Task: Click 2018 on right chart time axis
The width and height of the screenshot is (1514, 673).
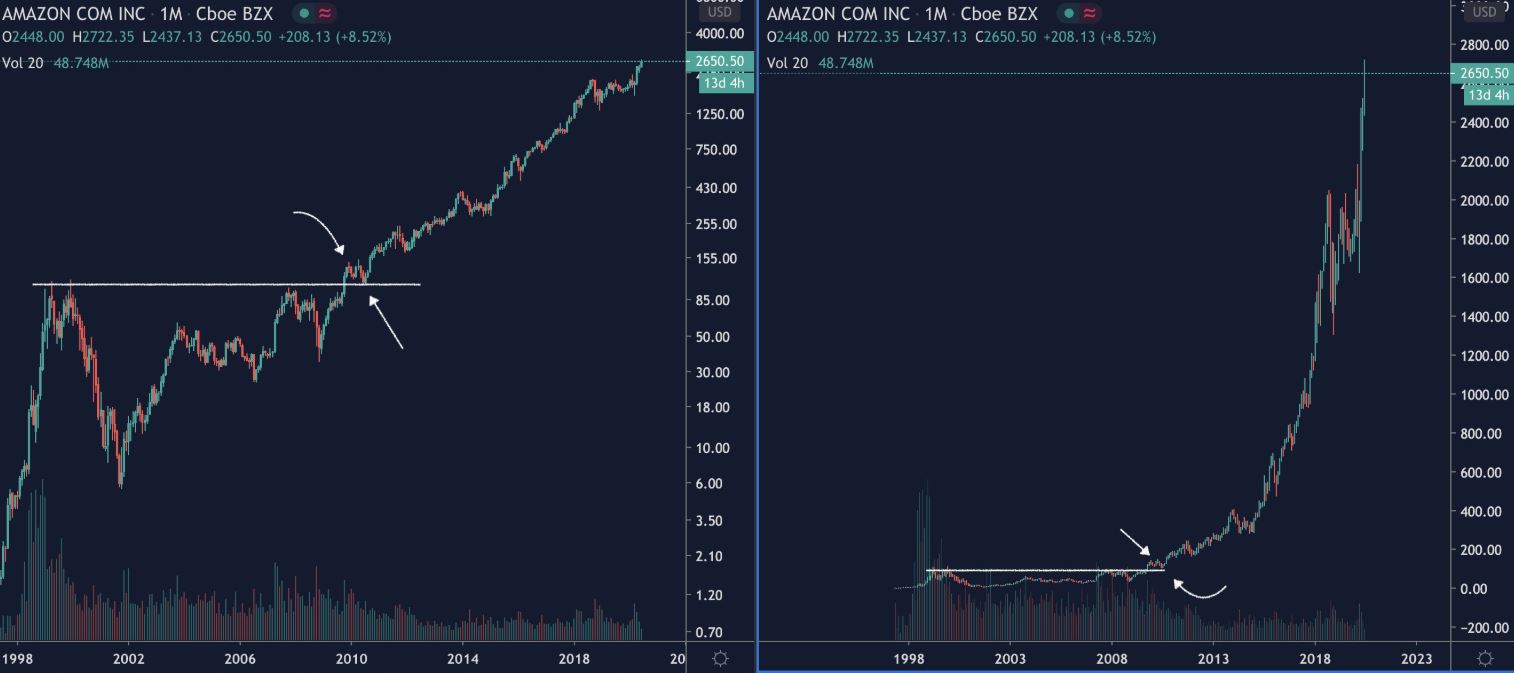Action: click(1315, 659)
